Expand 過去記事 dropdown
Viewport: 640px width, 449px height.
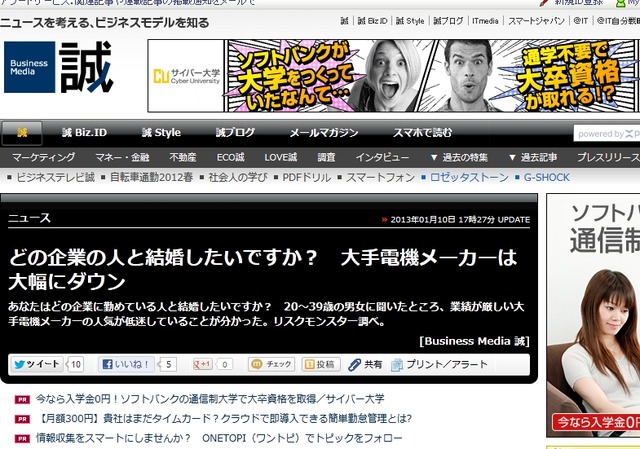coord(533,158)
